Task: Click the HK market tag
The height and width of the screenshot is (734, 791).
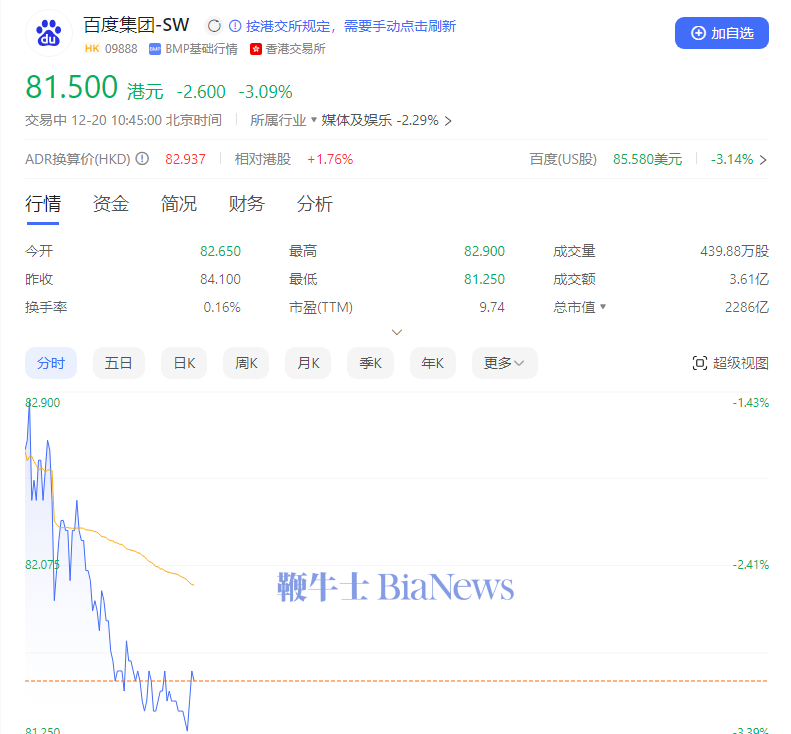Action: point(92,48)
